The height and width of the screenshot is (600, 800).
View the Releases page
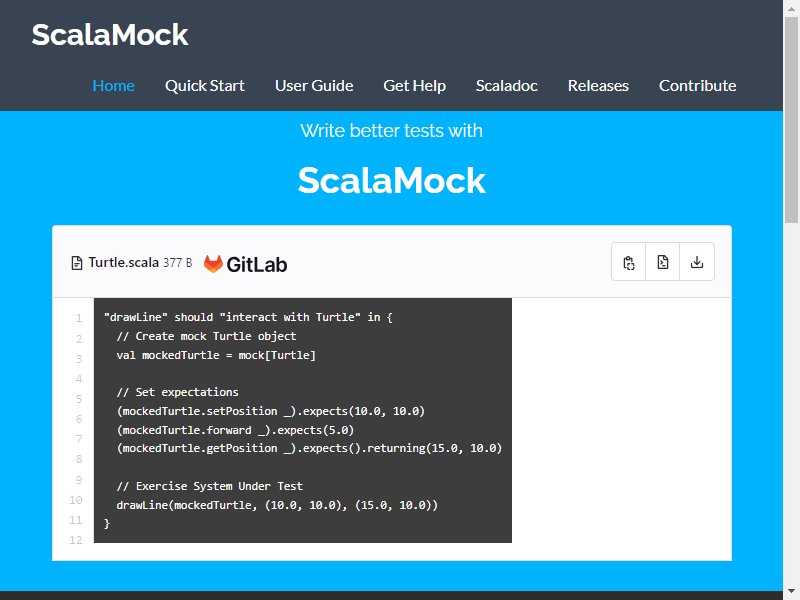(x=598, y=86)
